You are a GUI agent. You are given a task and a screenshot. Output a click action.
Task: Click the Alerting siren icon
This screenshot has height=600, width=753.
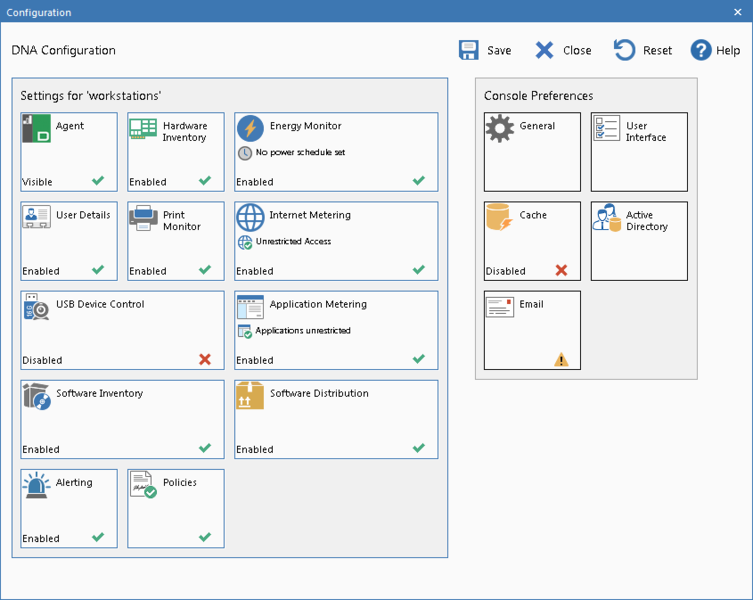[x=37, y=485]
